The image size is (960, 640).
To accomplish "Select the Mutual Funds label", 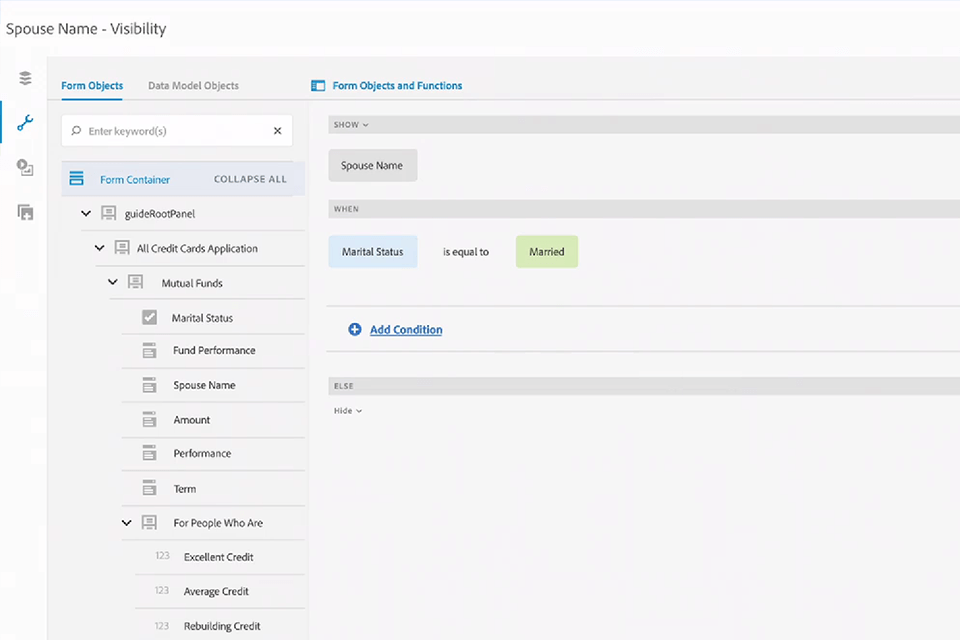I will click(192, 283).
